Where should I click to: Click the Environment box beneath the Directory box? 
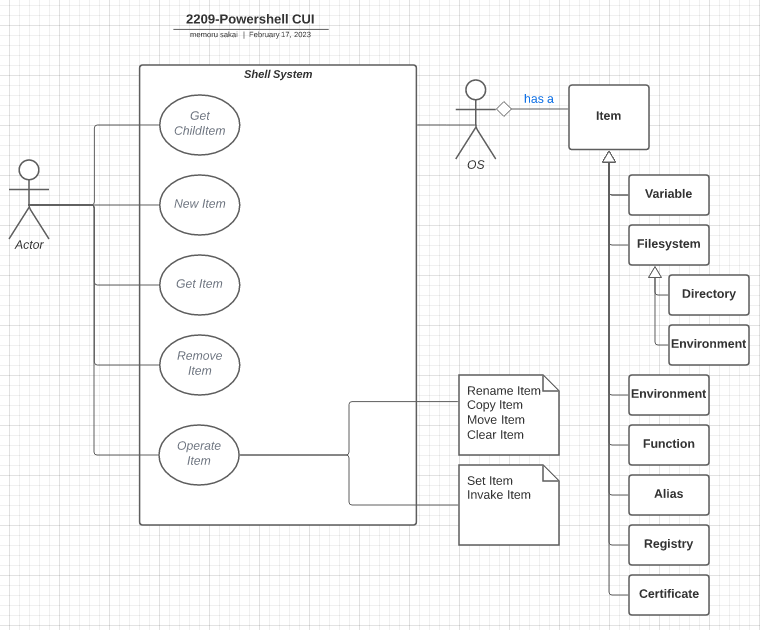[709, 345]
